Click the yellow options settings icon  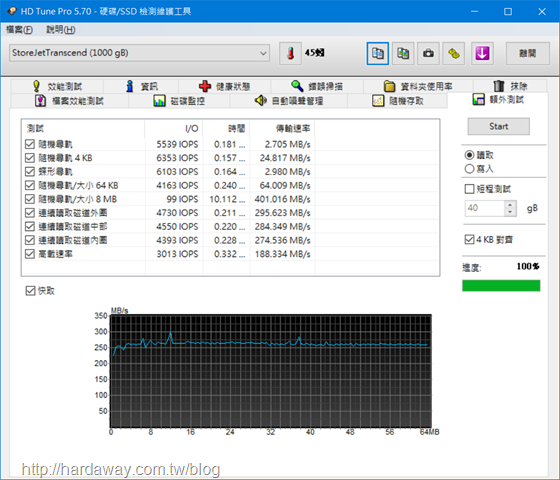[x=454, y=54]
